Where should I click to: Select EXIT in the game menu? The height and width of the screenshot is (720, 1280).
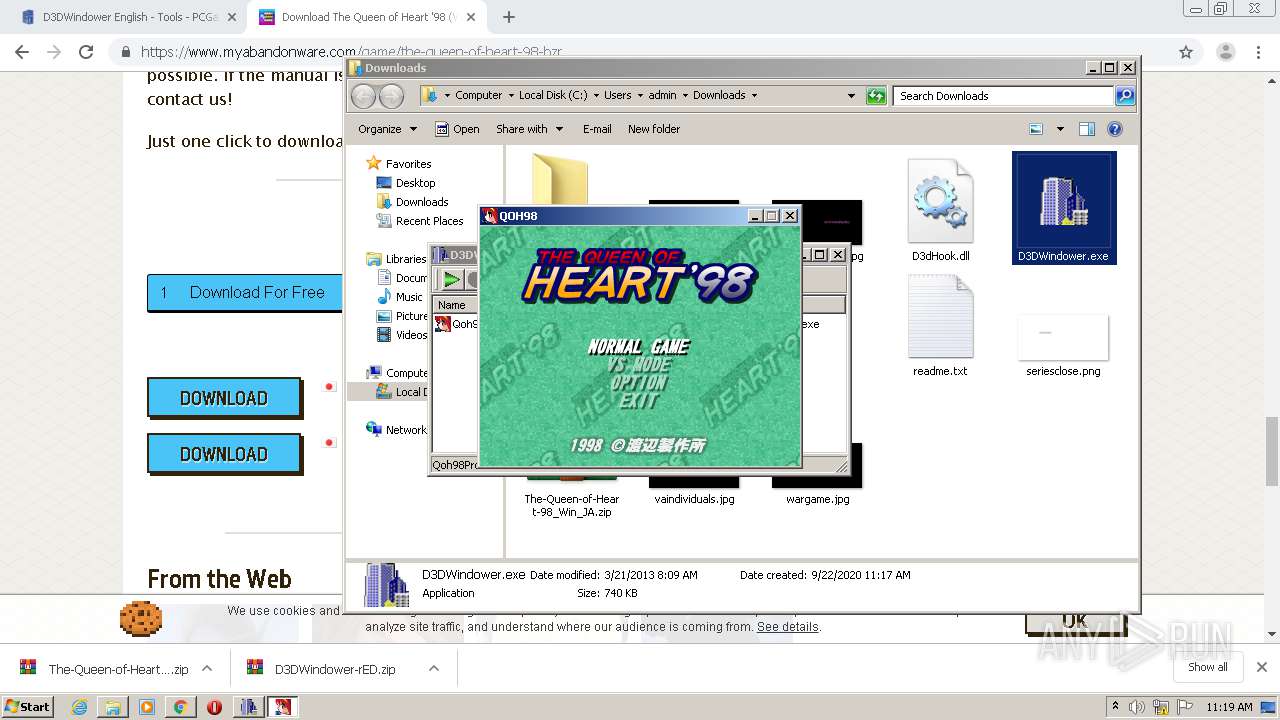(x=638, y=401)
